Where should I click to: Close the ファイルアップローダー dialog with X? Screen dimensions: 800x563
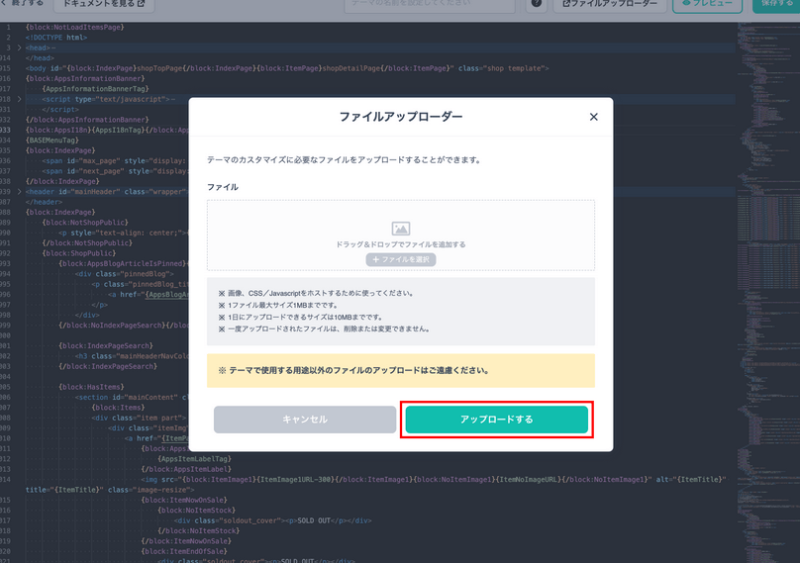click(593, 117)
